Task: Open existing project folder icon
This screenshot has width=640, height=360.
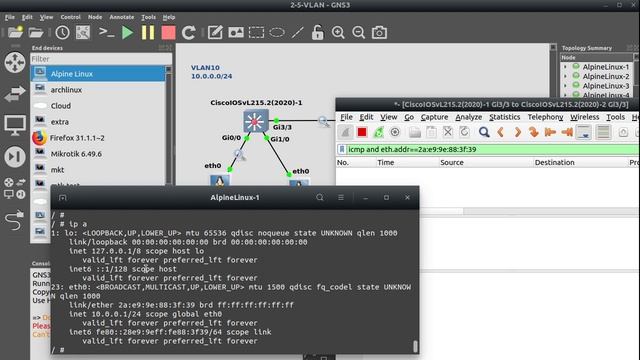Action: (x=36, y=33)
